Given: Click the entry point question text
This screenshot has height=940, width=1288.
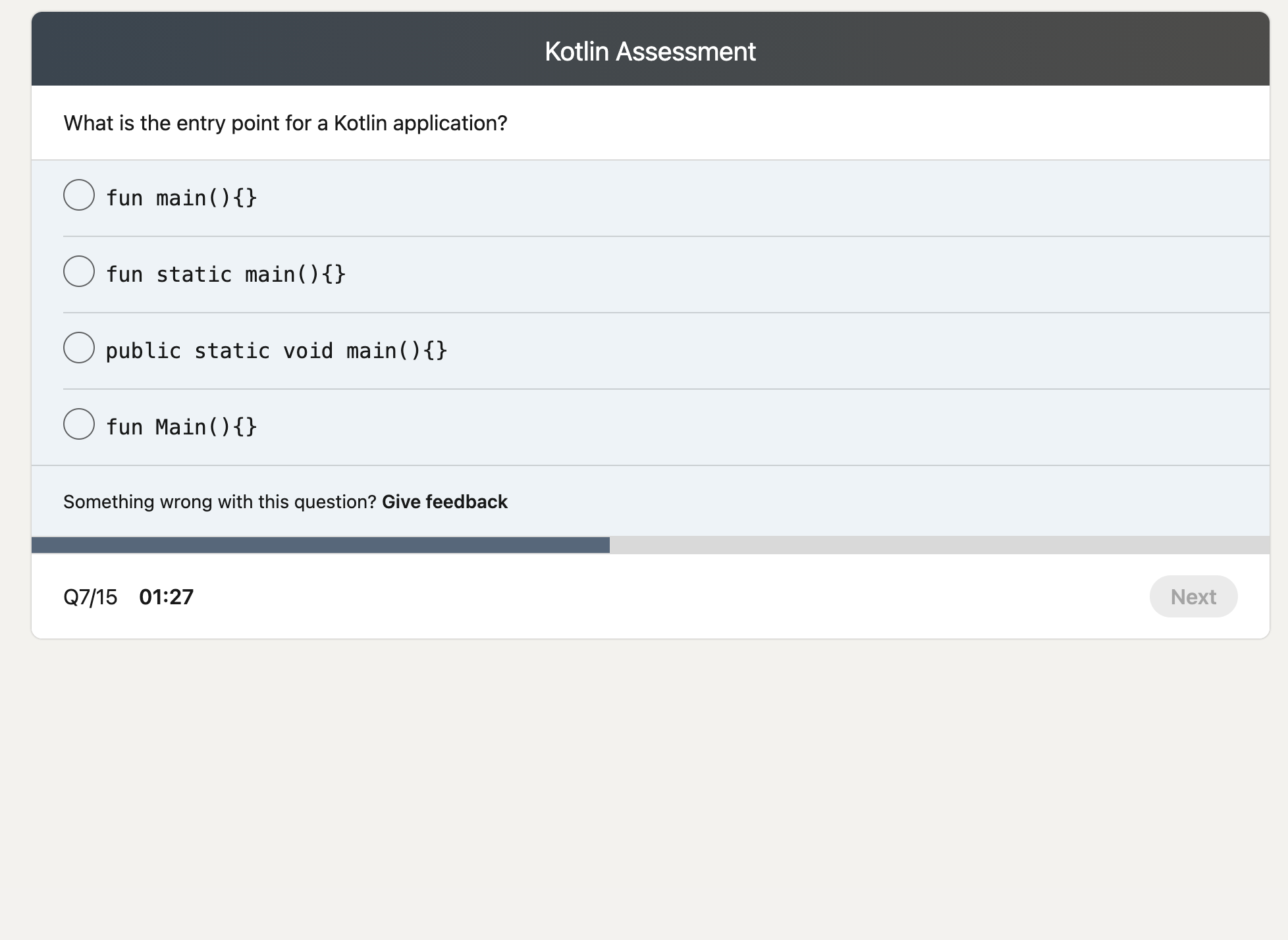Looking at the screenshot, I should point(286,122).
